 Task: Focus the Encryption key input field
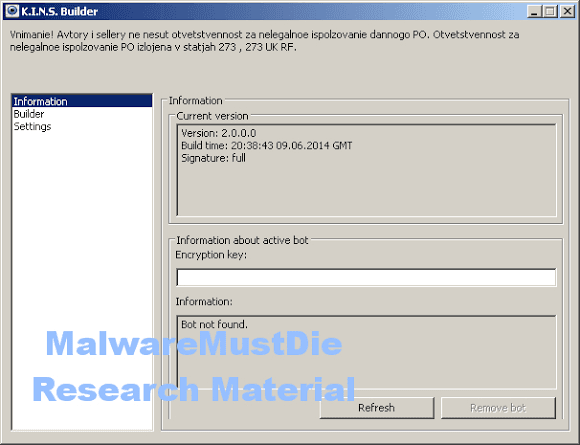[366, 277]
